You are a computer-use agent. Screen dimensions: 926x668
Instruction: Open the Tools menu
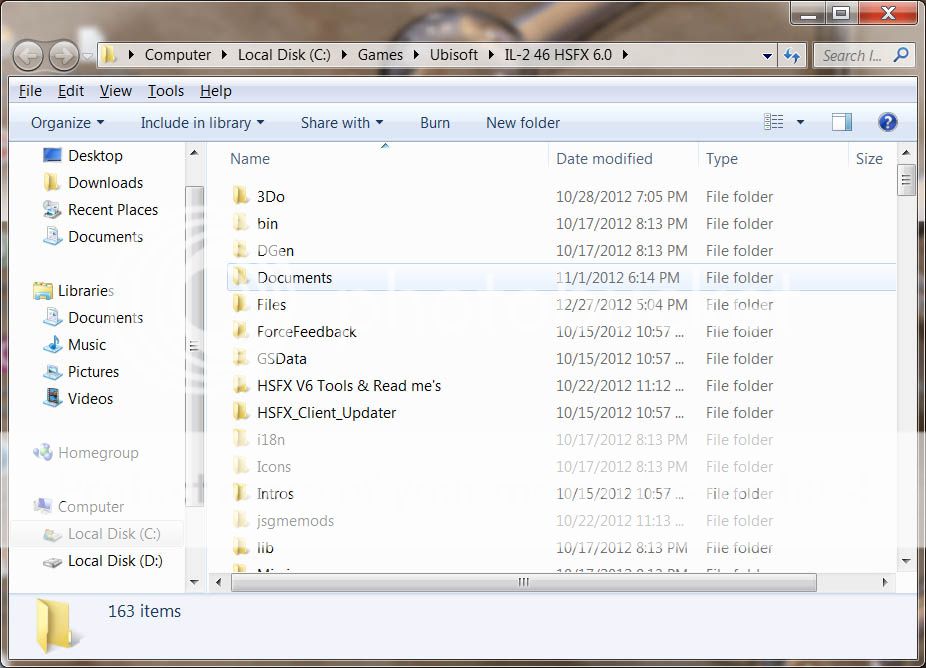[x=165, y=91]
